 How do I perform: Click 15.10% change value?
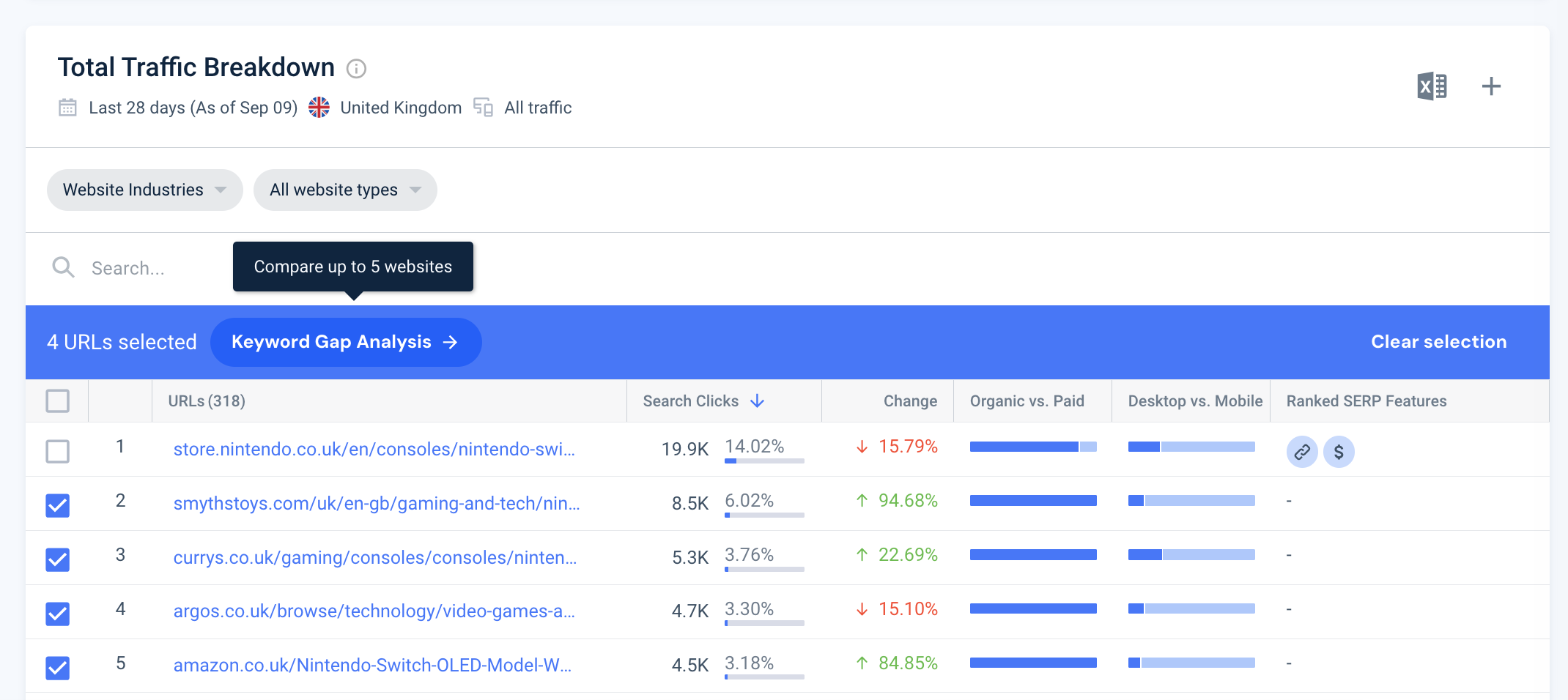pos(909,608)
